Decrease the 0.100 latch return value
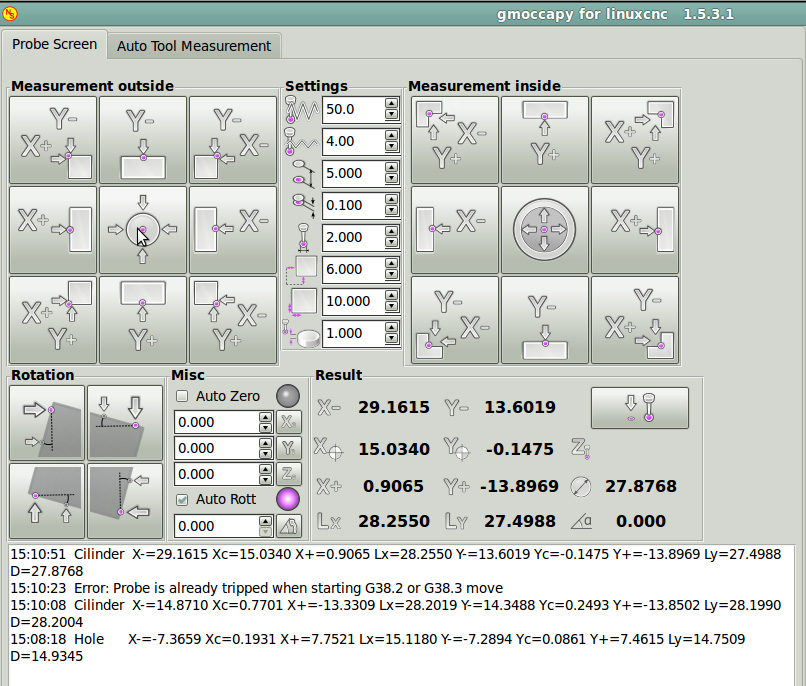 [x=392, y=211]
